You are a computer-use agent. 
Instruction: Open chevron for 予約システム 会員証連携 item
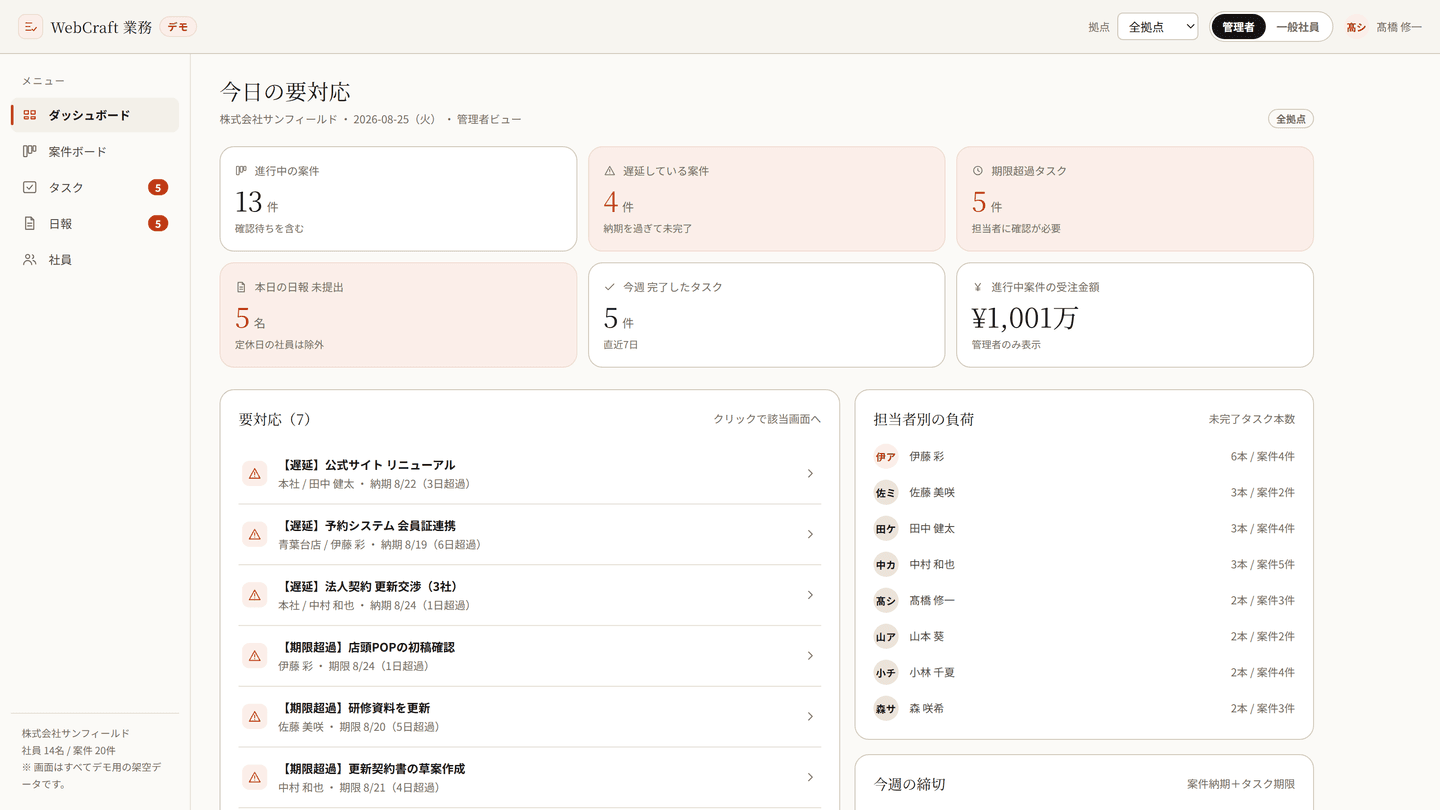[x=810, y=535]
